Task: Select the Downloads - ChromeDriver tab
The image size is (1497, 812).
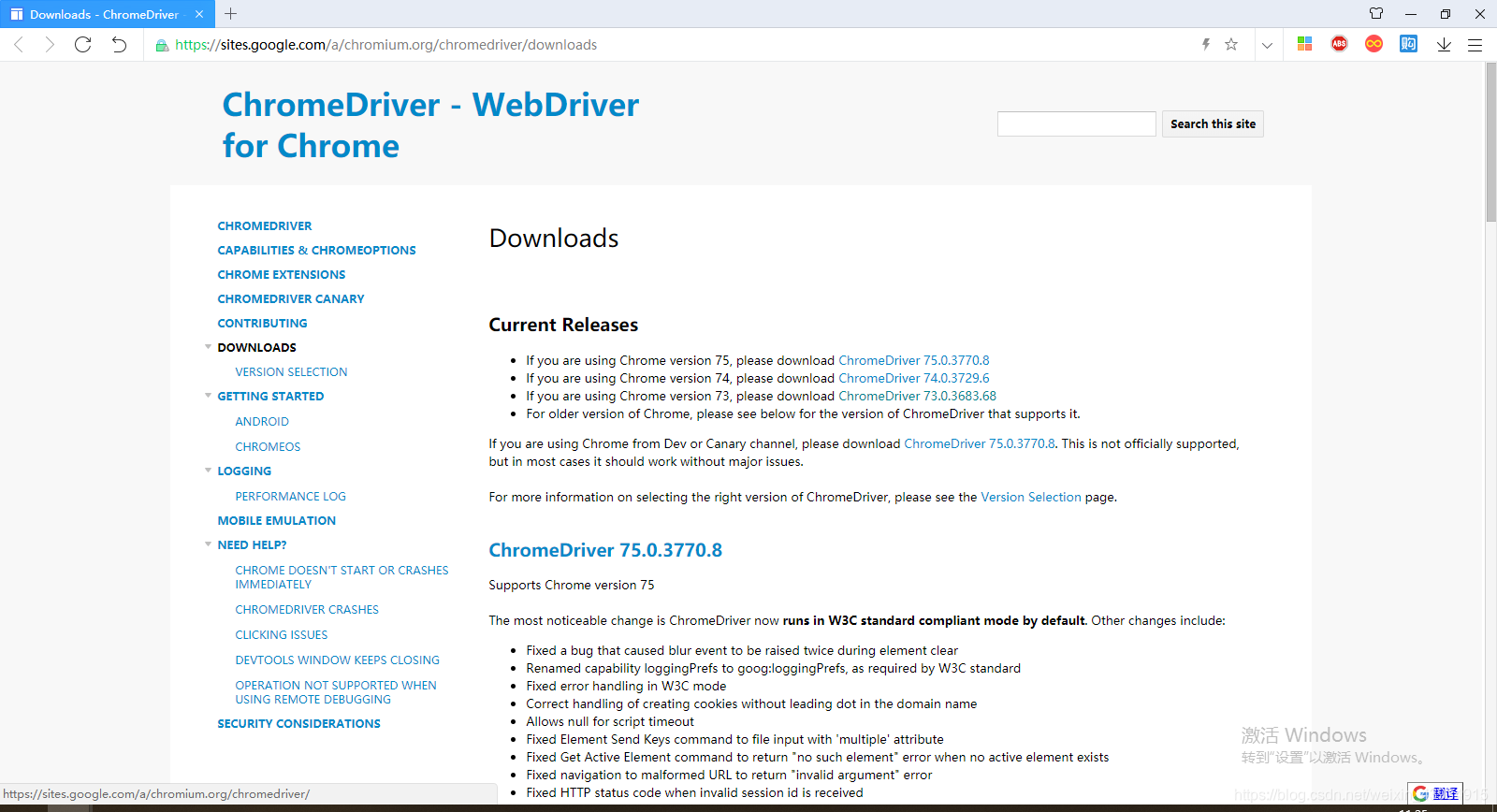Action: 108,14
